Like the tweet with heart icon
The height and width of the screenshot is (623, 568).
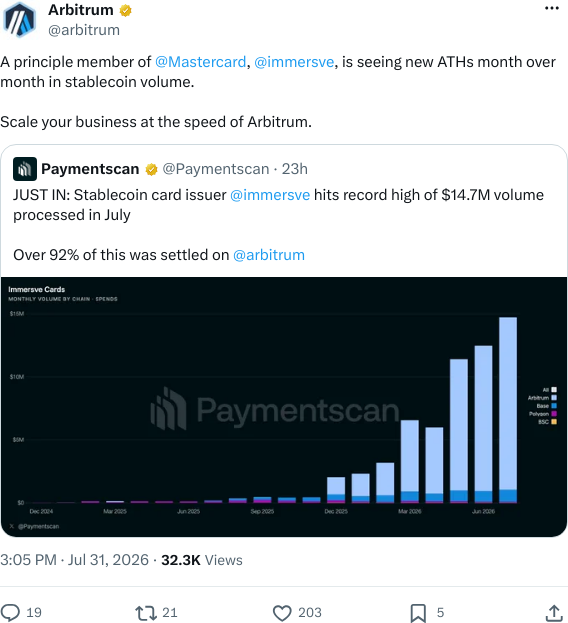[x=282, y=613]
